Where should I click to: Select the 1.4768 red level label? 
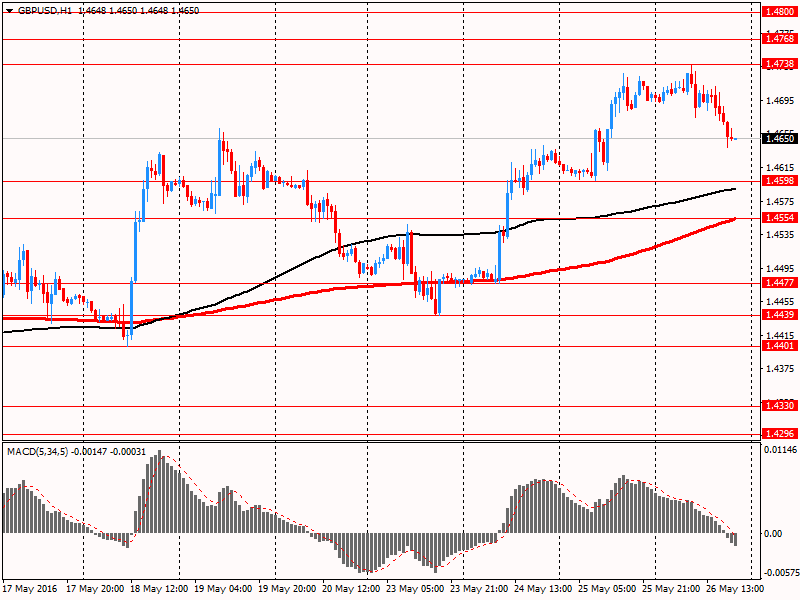click(779, 39)
